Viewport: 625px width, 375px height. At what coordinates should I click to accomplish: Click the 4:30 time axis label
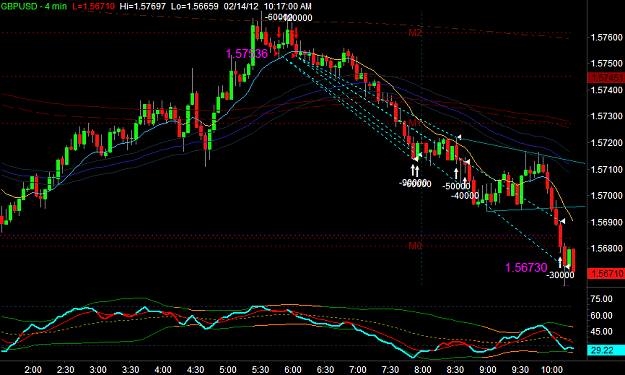coord(195,370)
